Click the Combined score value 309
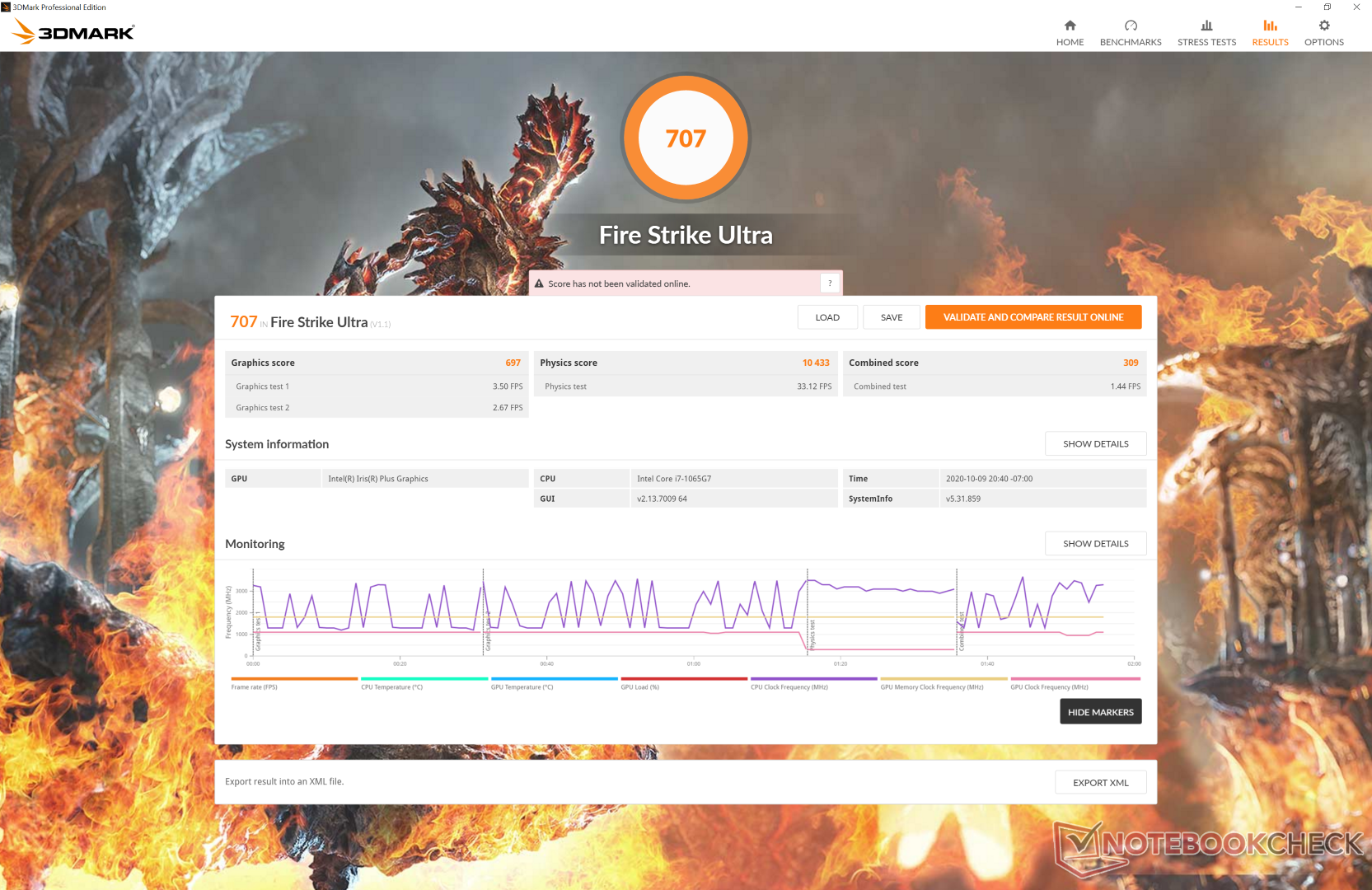The height and width of the screenshot is (890, 1372). (x=1131, y=363)
